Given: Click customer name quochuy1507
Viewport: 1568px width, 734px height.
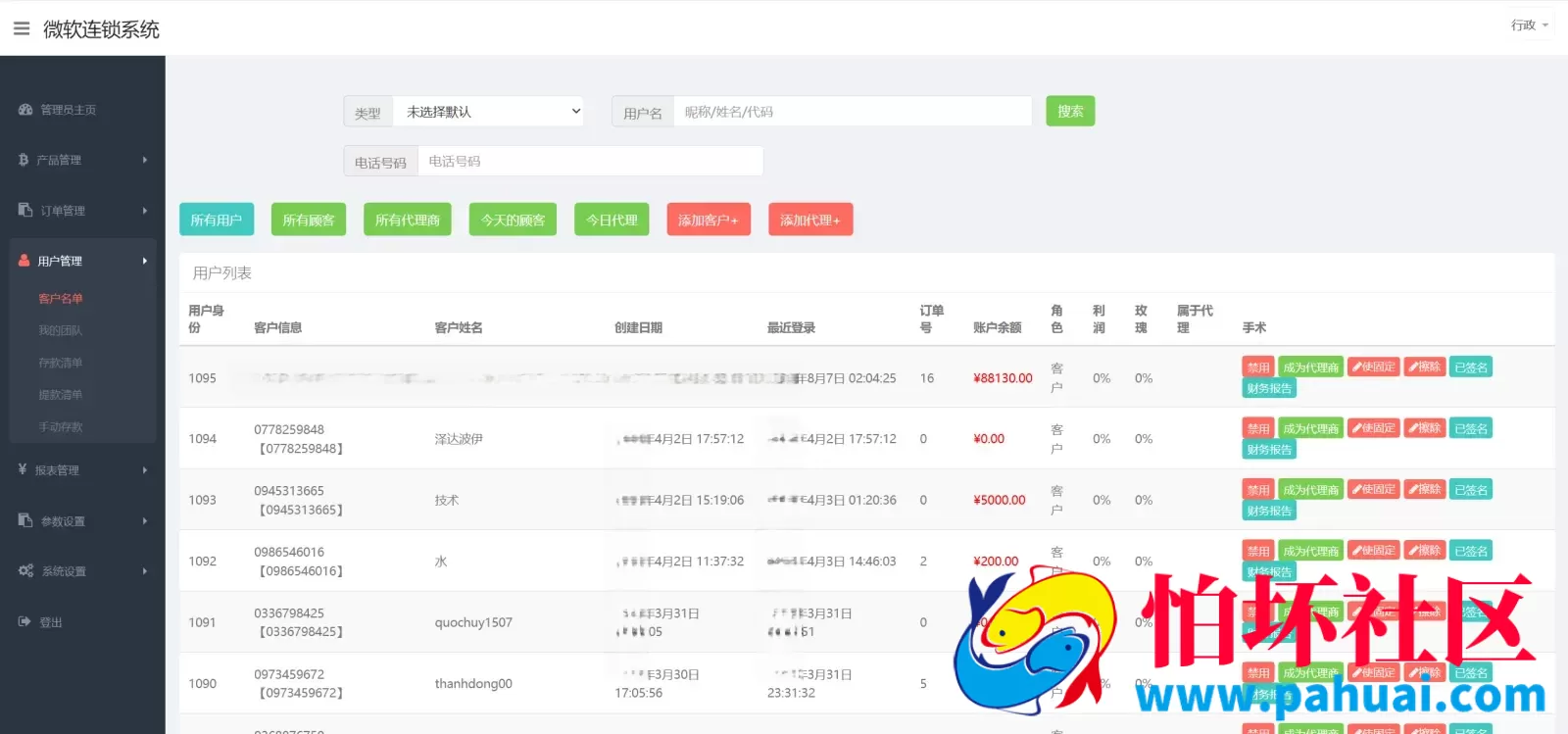Looking at the screenshot, I should point(473,622).
